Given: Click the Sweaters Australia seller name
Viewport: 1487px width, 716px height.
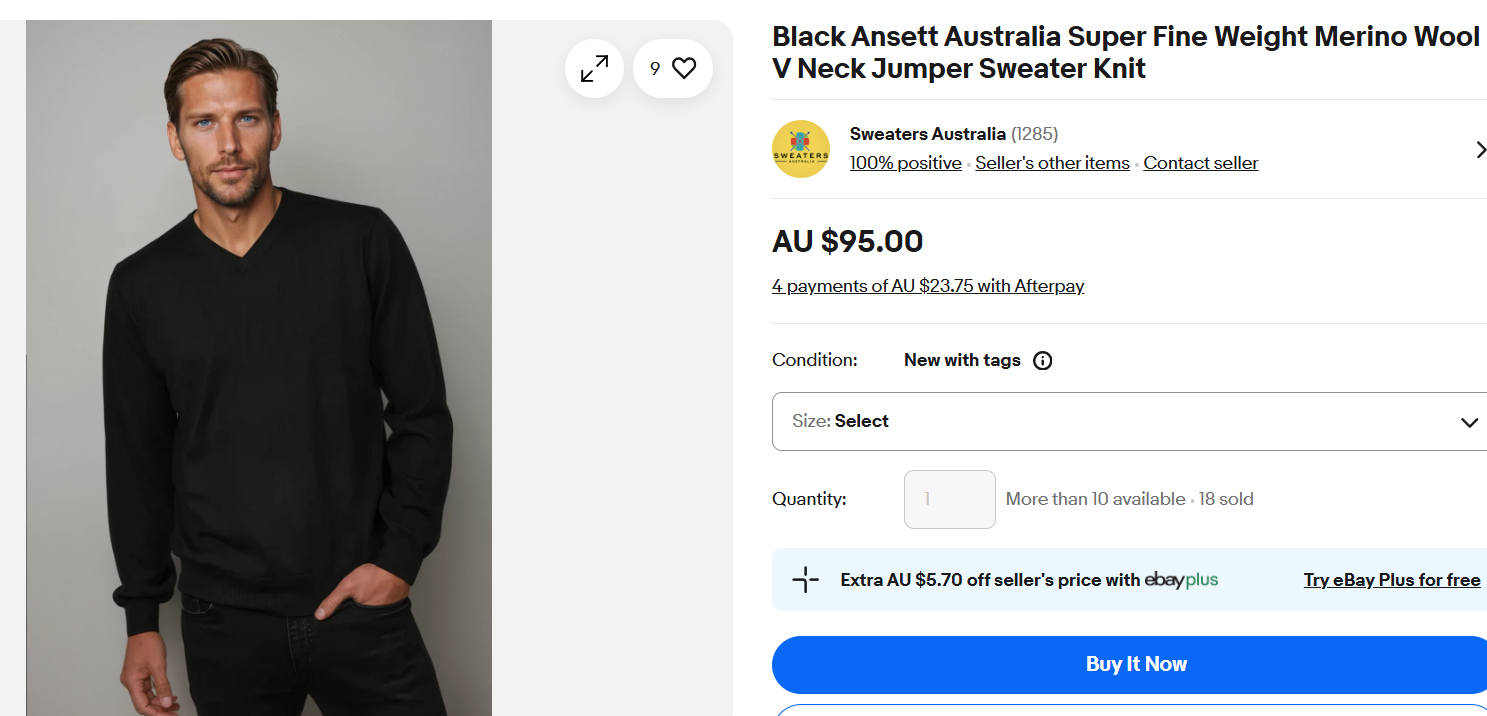Looking at the screenshot, I should pos(927,134).
